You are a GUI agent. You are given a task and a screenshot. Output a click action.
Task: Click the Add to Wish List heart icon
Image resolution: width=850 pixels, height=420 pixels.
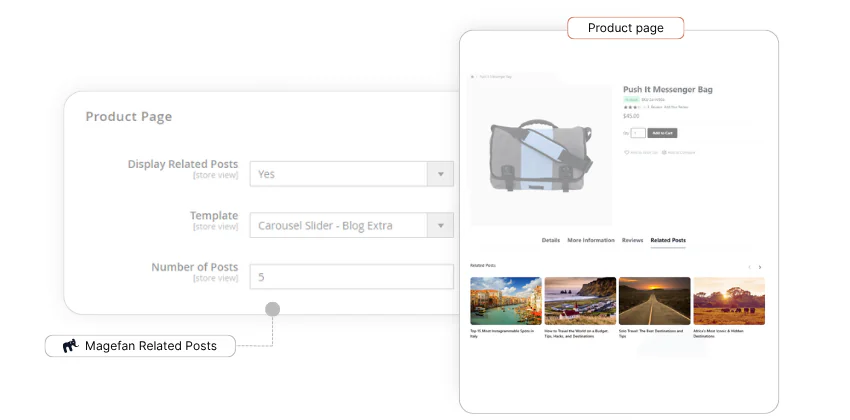pos(627,152)
